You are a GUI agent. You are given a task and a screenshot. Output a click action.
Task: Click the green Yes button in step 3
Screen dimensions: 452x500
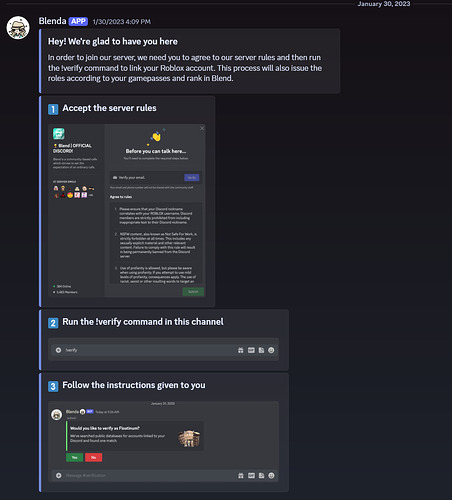click(75, 457)
